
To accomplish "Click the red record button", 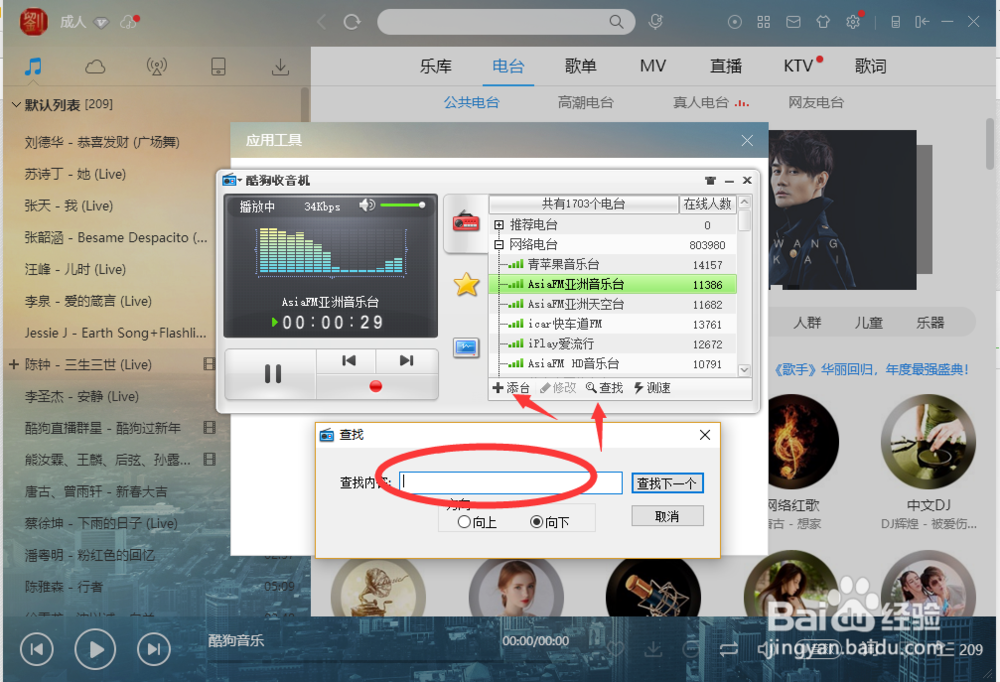I will tap(376, 386).
